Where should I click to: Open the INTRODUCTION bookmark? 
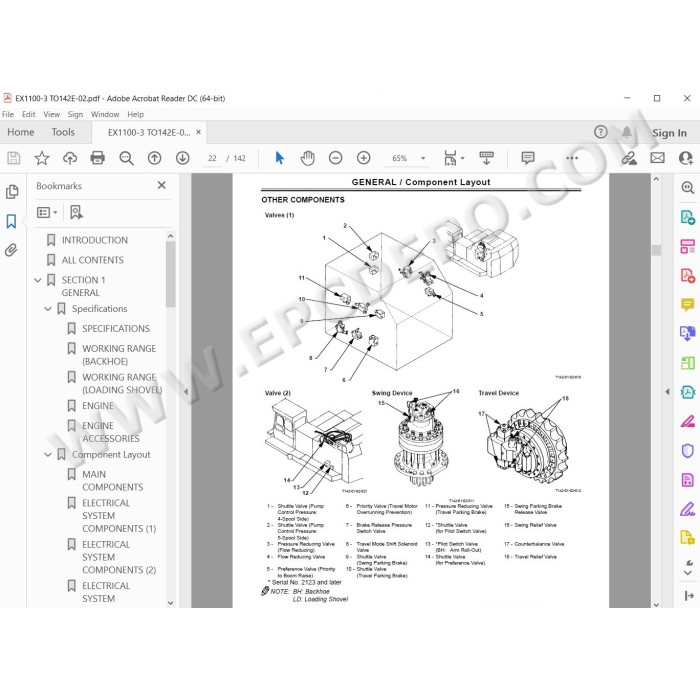pyautogui.click(x=95, y=240)
